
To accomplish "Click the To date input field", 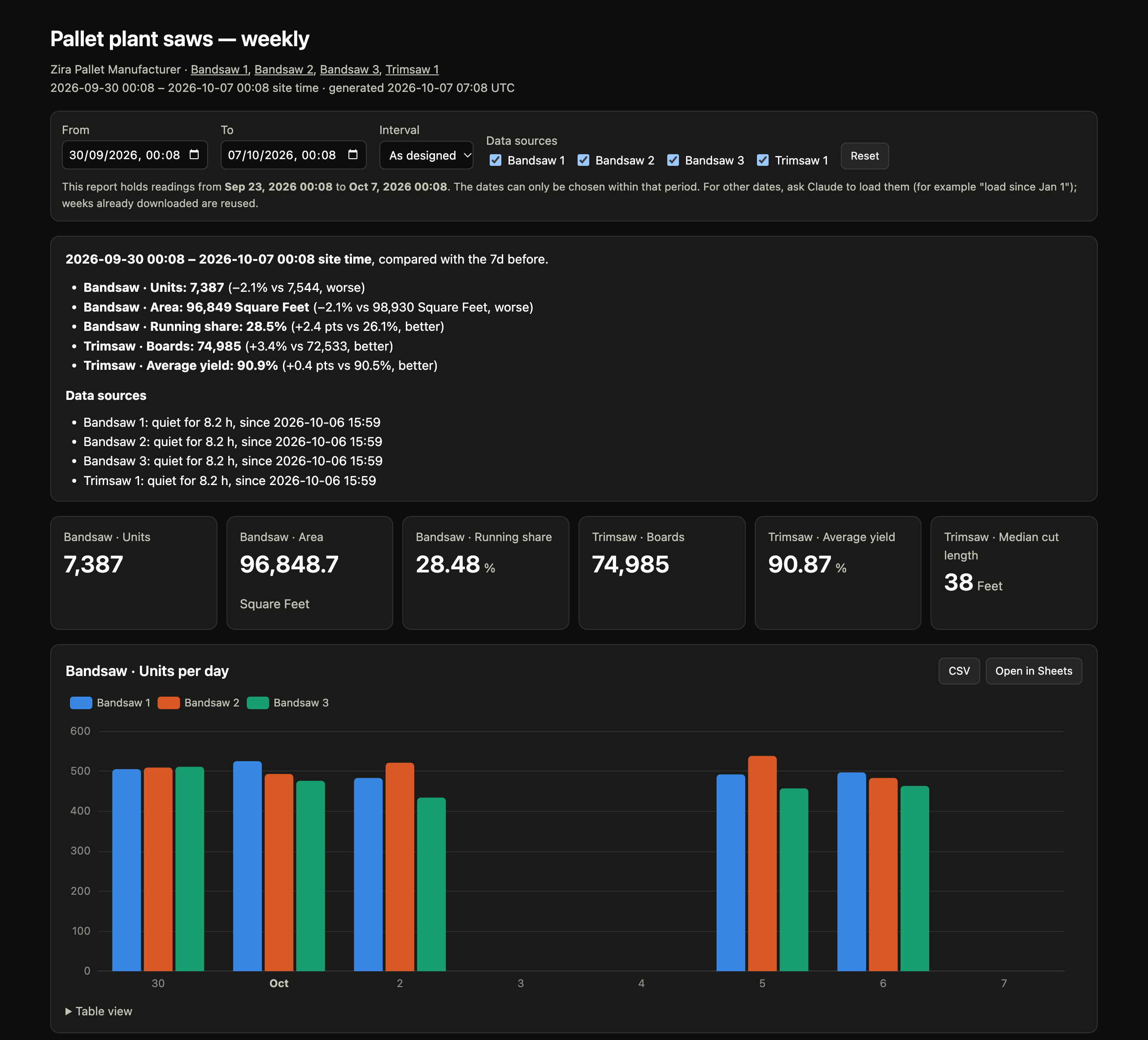I will 293,155.
